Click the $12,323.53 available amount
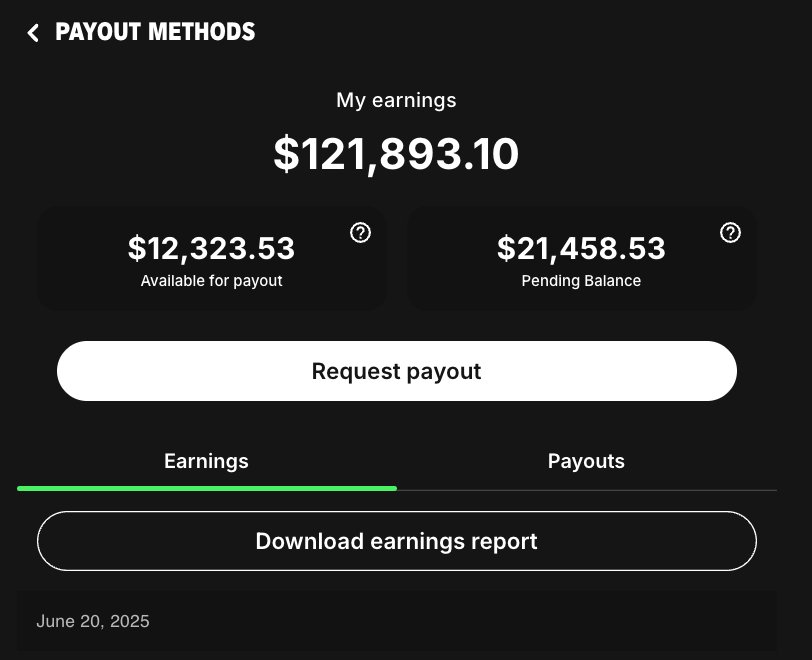 (211, 248)
